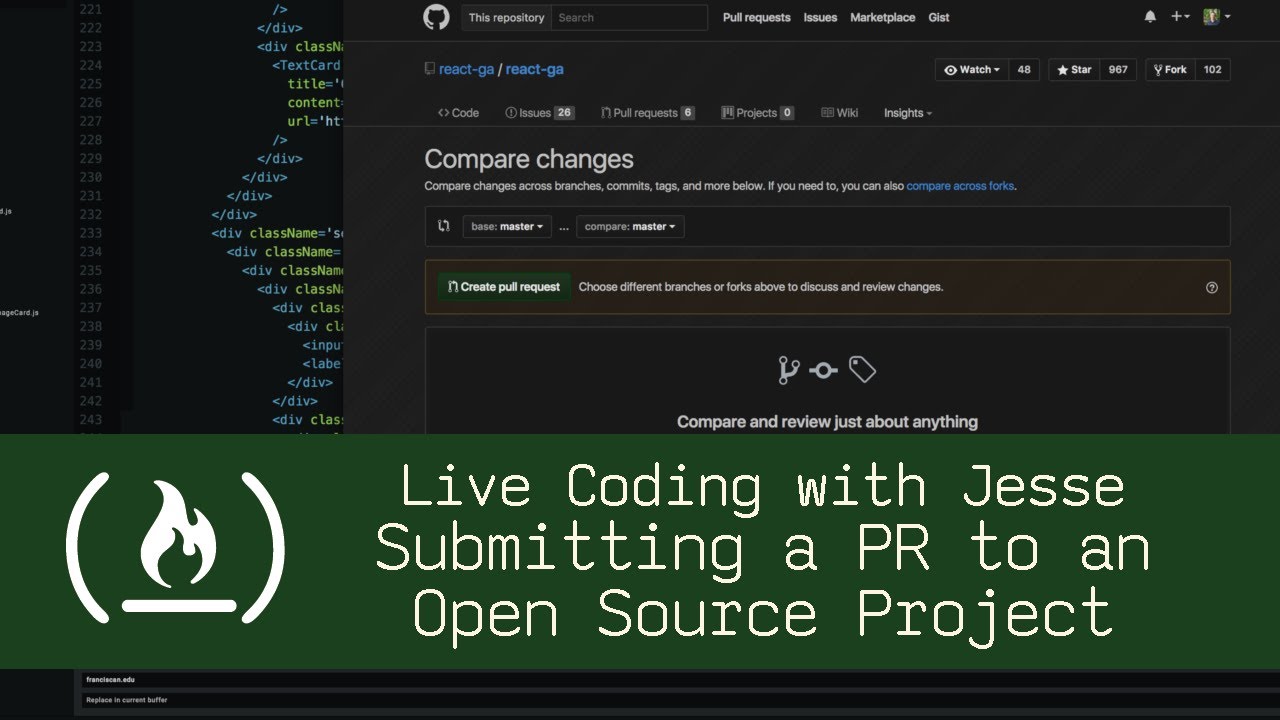Click the 'This repository' search scope
This screenshot has width=1280, height=720.
coord(507,17)
